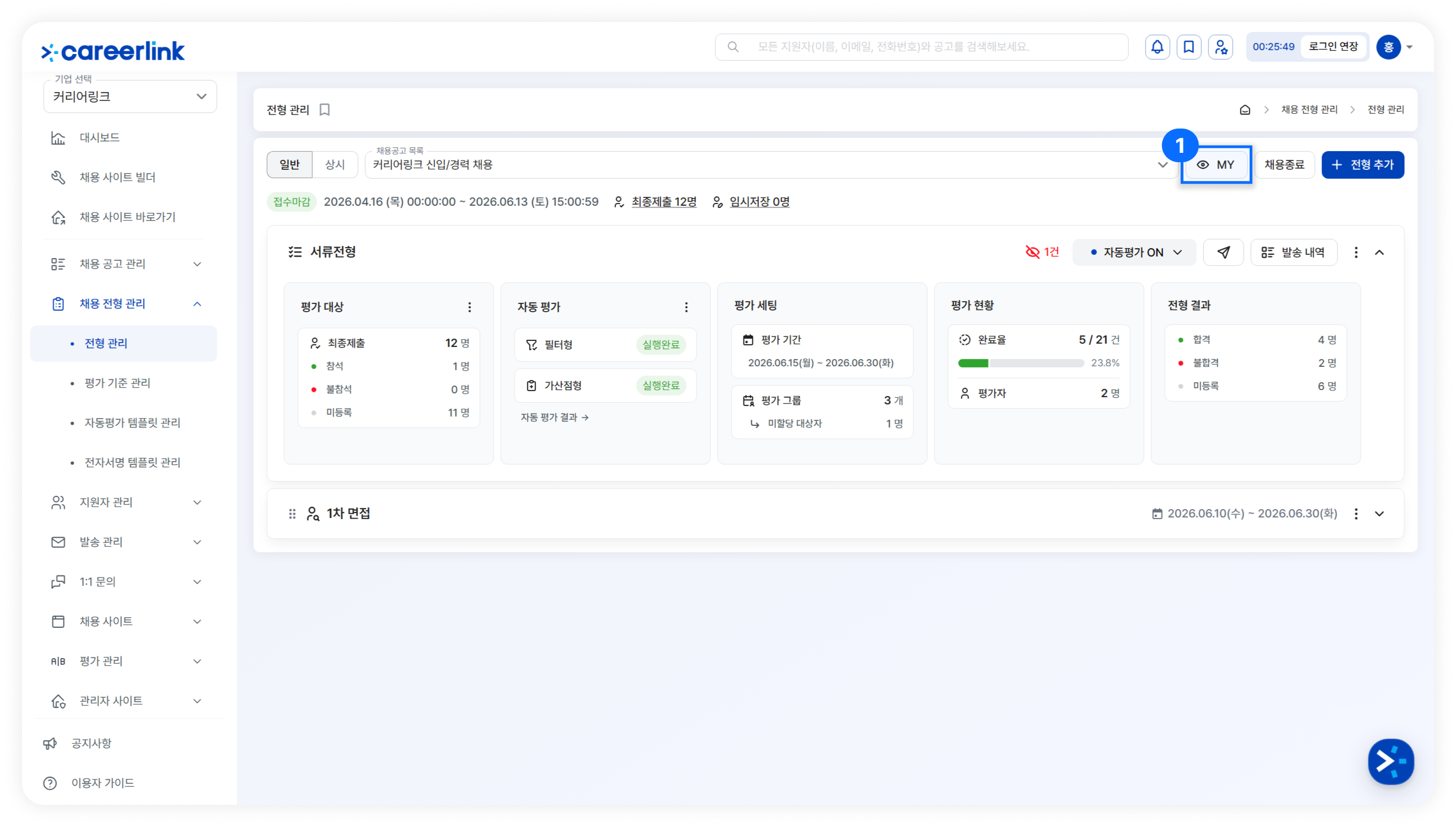Click 필터형 실행완료 status badge
The image size is (1456, 827).
[661, 345]
